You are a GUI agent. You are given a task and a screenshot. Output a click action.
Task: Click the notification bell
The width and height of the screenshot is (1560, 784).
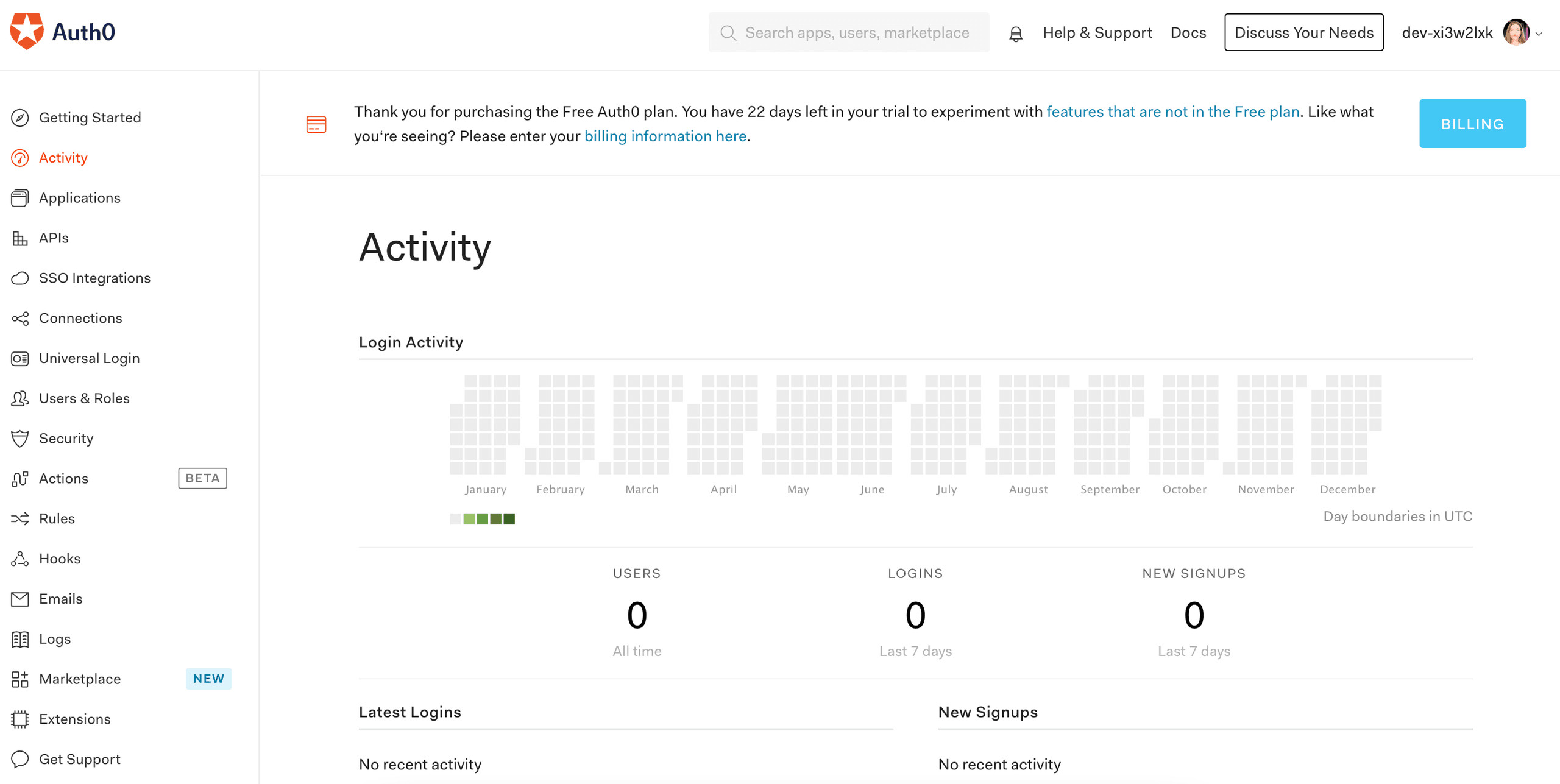pyautogui.click(x=1015, y=32)
